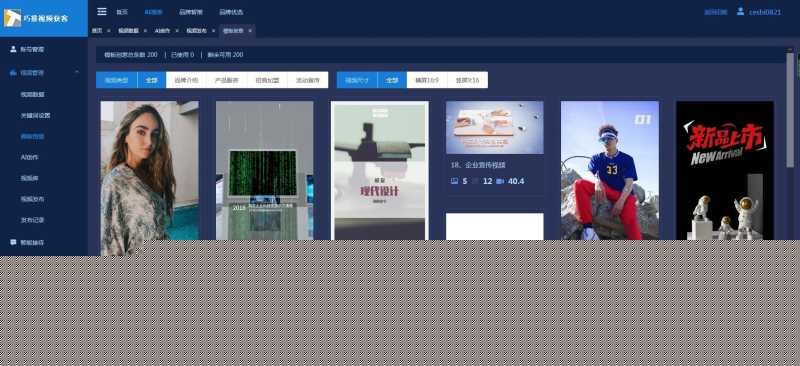Click the vertical scrollbar on the right
This screenshot has width=800, height=366.
(790, 110)
